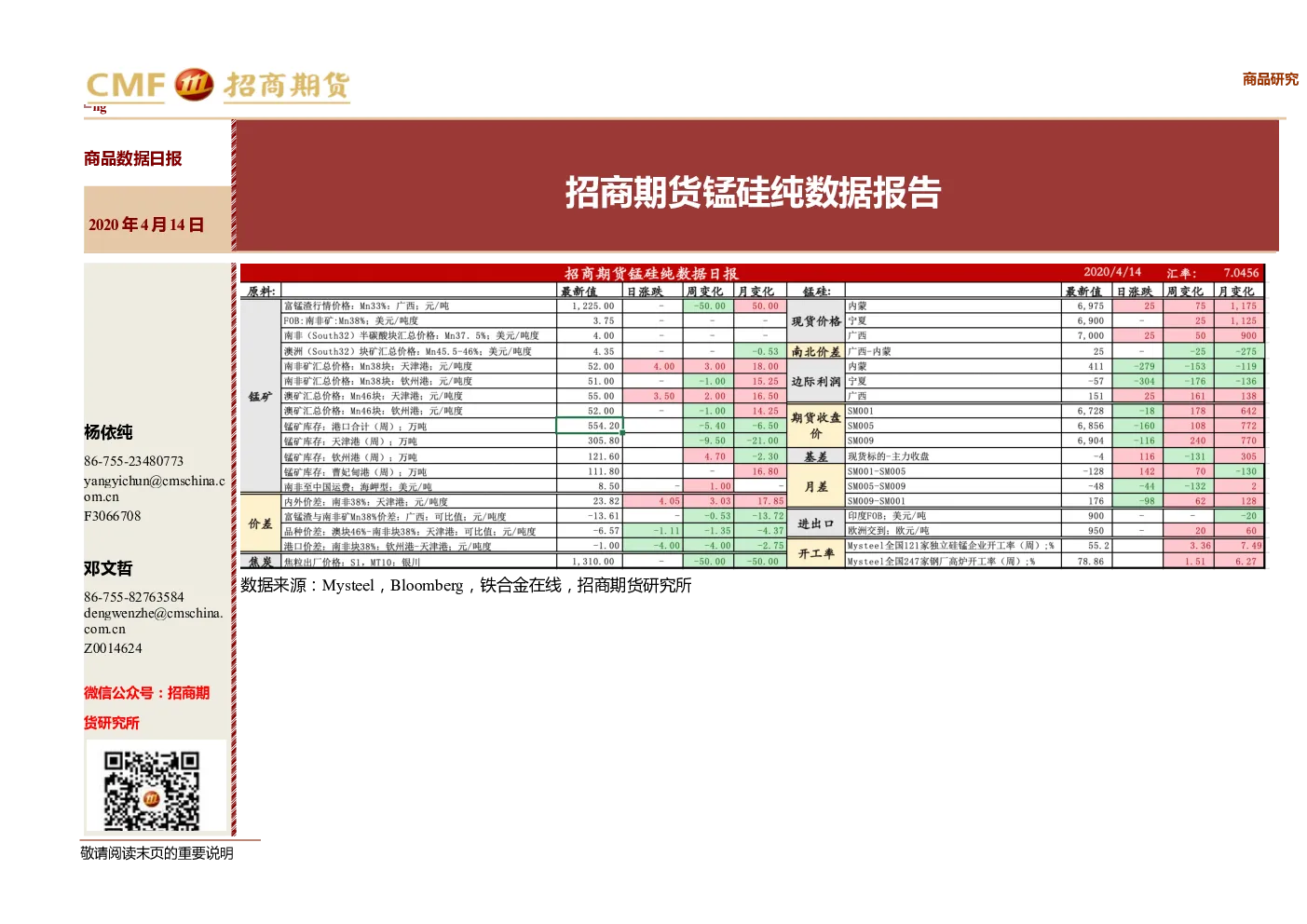Screen dimensions: 1307x924
Task: Click the highlighted cell with value 554.20
Action: [589, 426]
